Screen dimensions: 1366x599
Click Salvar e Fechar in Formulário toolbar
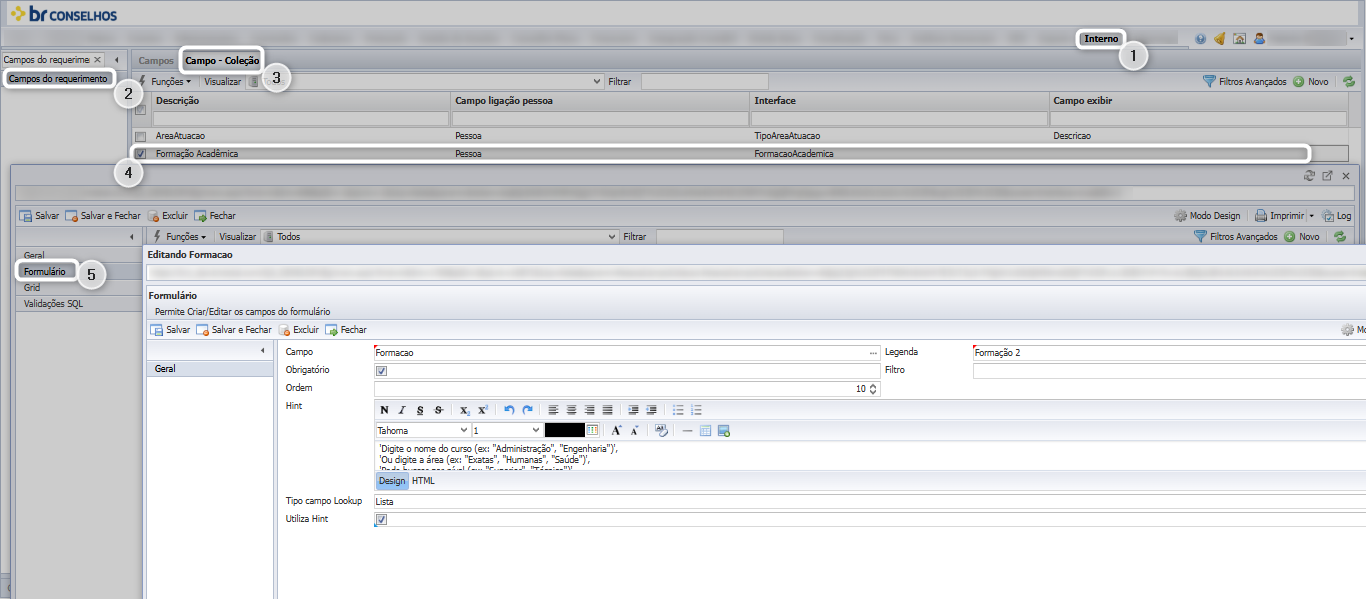(x=233, y=329)
